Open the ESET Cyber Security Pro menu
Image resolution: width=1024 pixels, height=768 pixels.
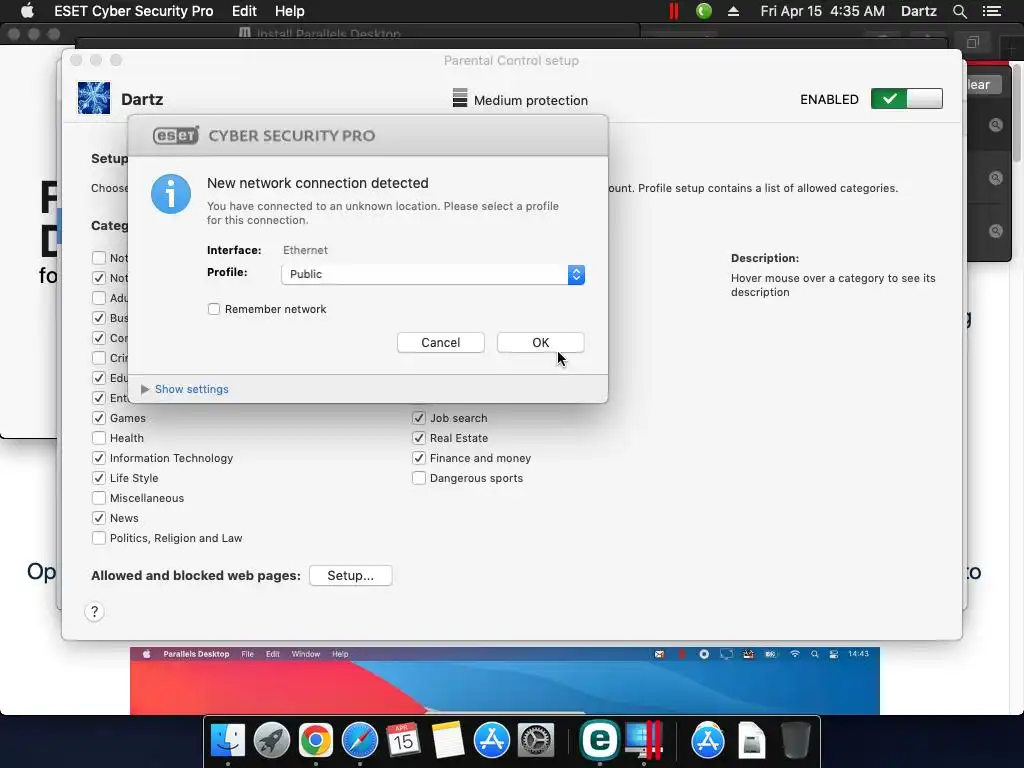pyautogui.click(x=134, y=11)
